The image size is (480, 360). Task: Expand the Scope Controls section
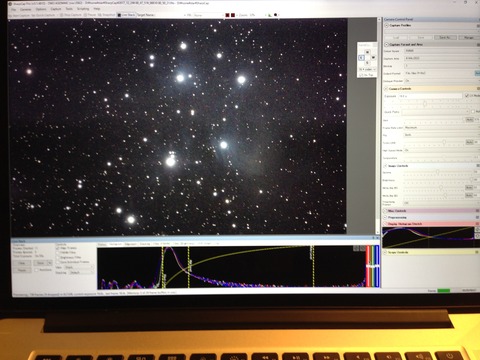(385, 252)
